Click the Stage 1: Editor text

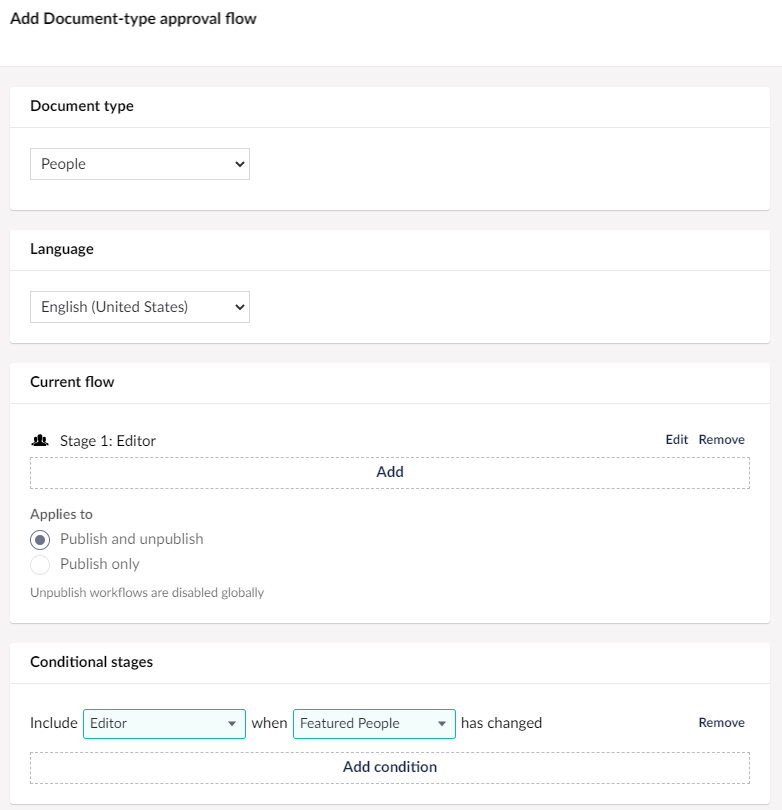click(107, 441)
